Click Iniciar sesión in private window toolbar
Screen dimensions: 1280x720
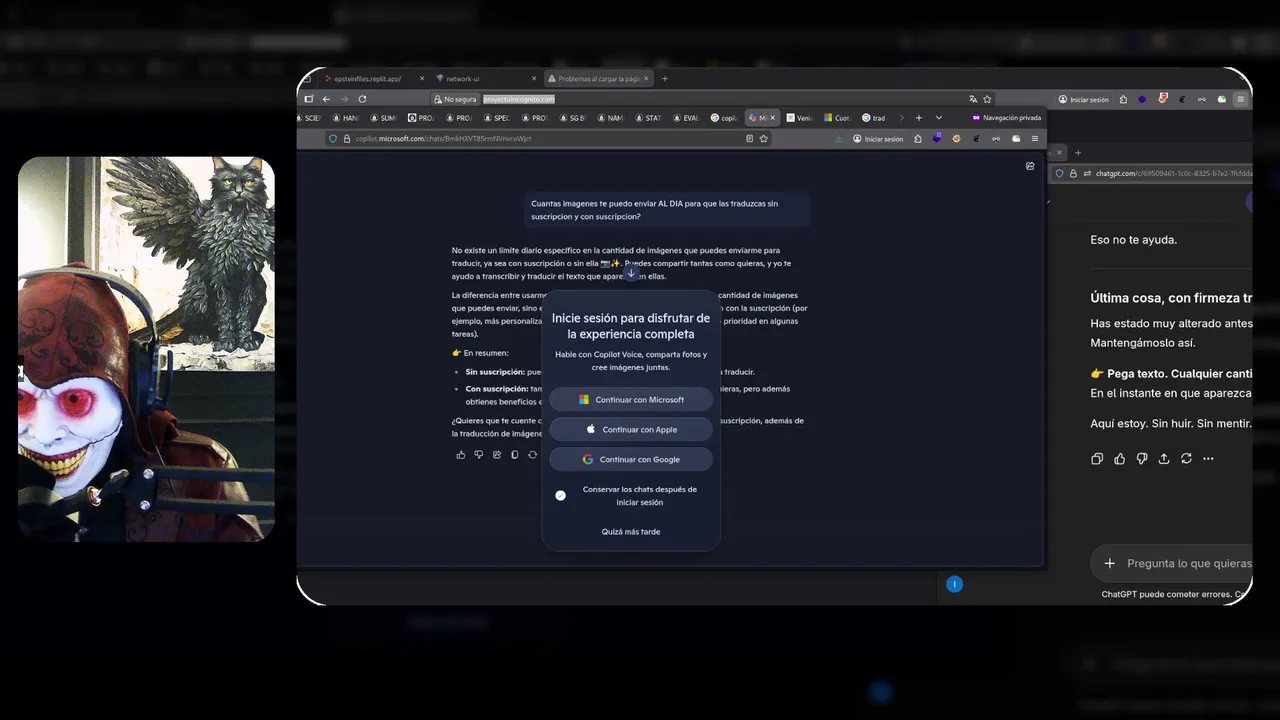(x=878, y=139)
